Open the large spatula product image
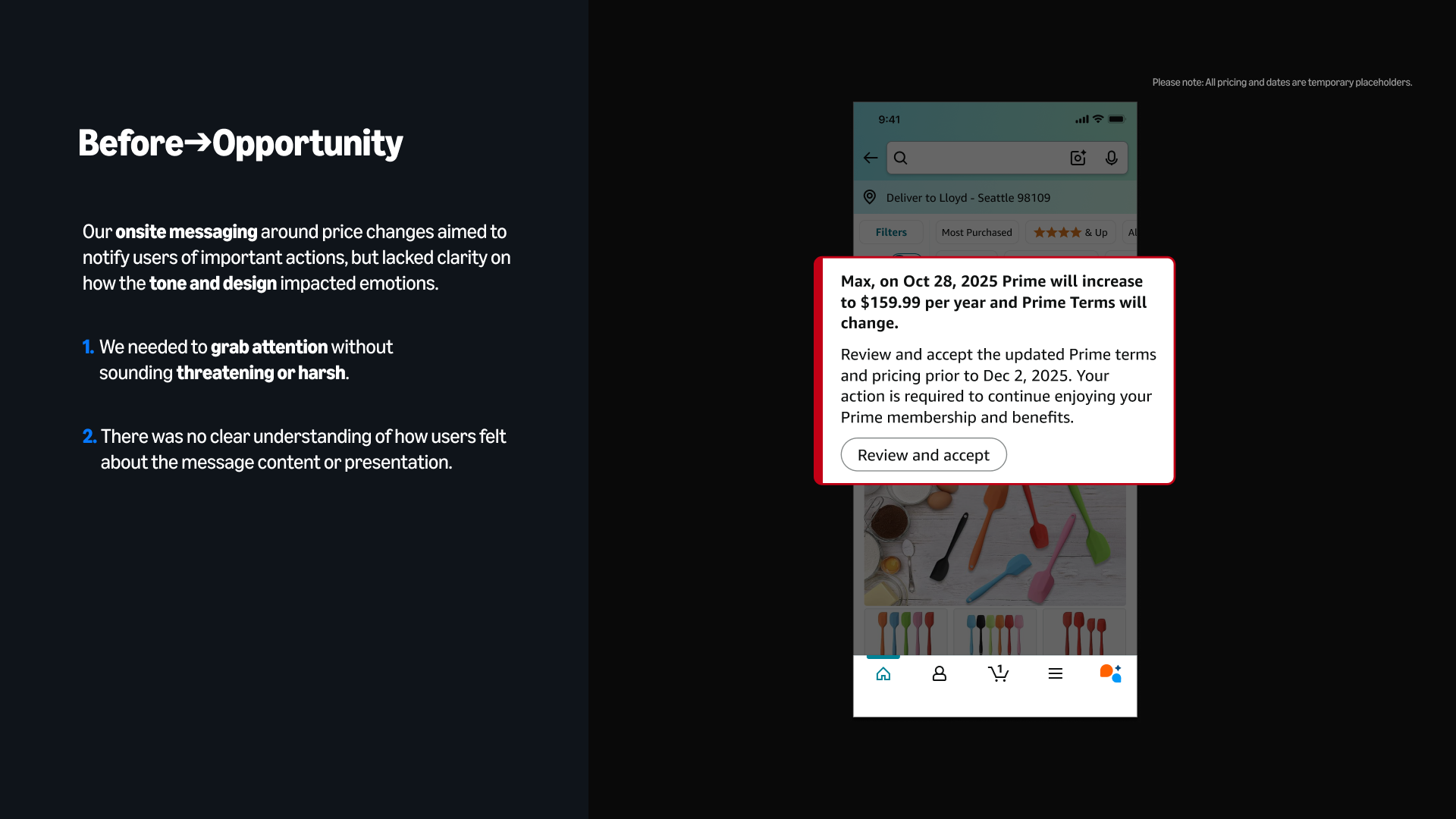The image size is (1456, 819). point(994,544)
